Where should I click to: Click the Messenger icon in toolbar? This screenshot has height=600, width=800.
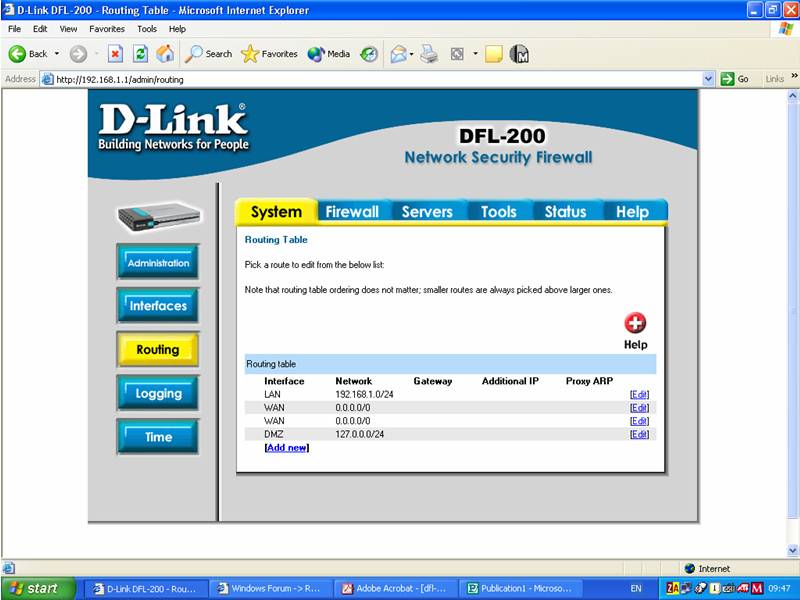[x=519, y=54]
